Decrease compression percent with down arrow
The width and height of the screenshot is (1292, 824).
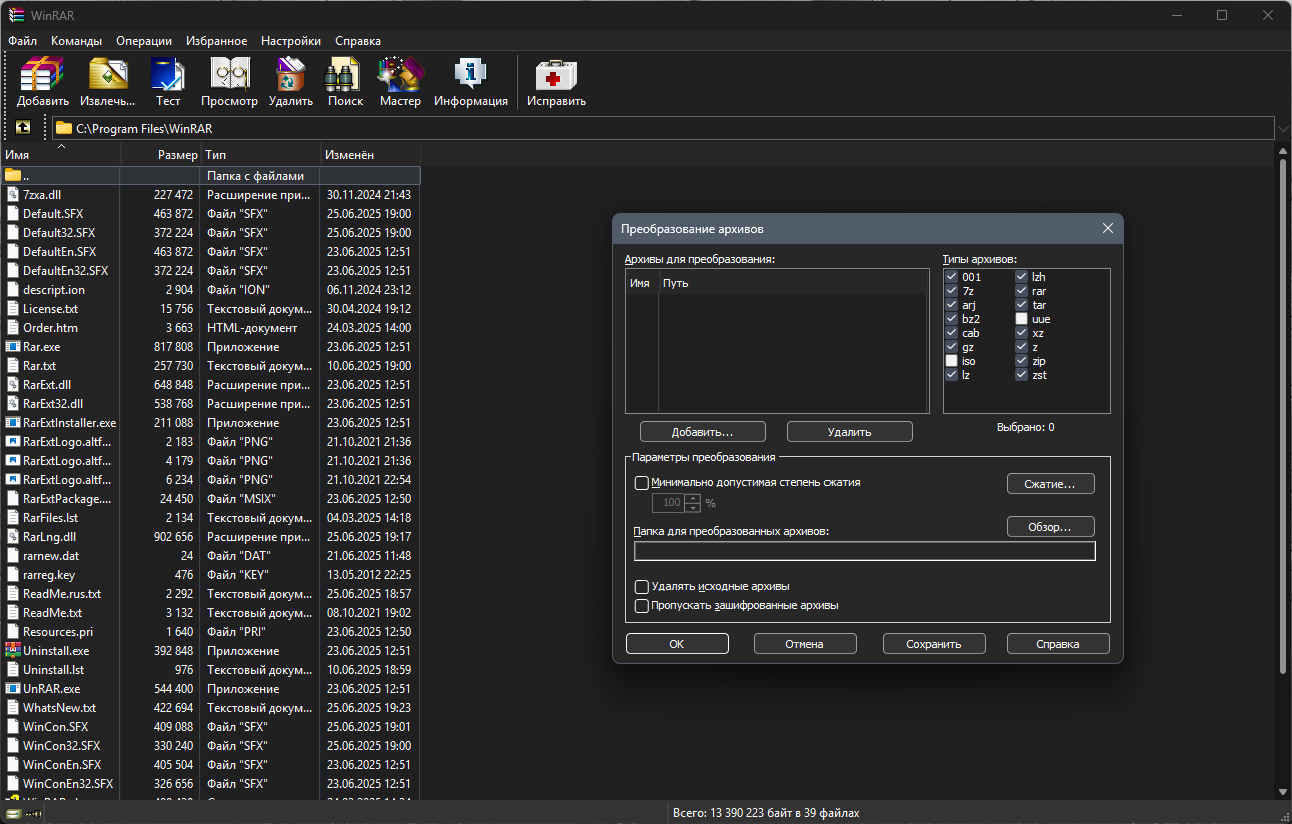(x=693, y=507)
